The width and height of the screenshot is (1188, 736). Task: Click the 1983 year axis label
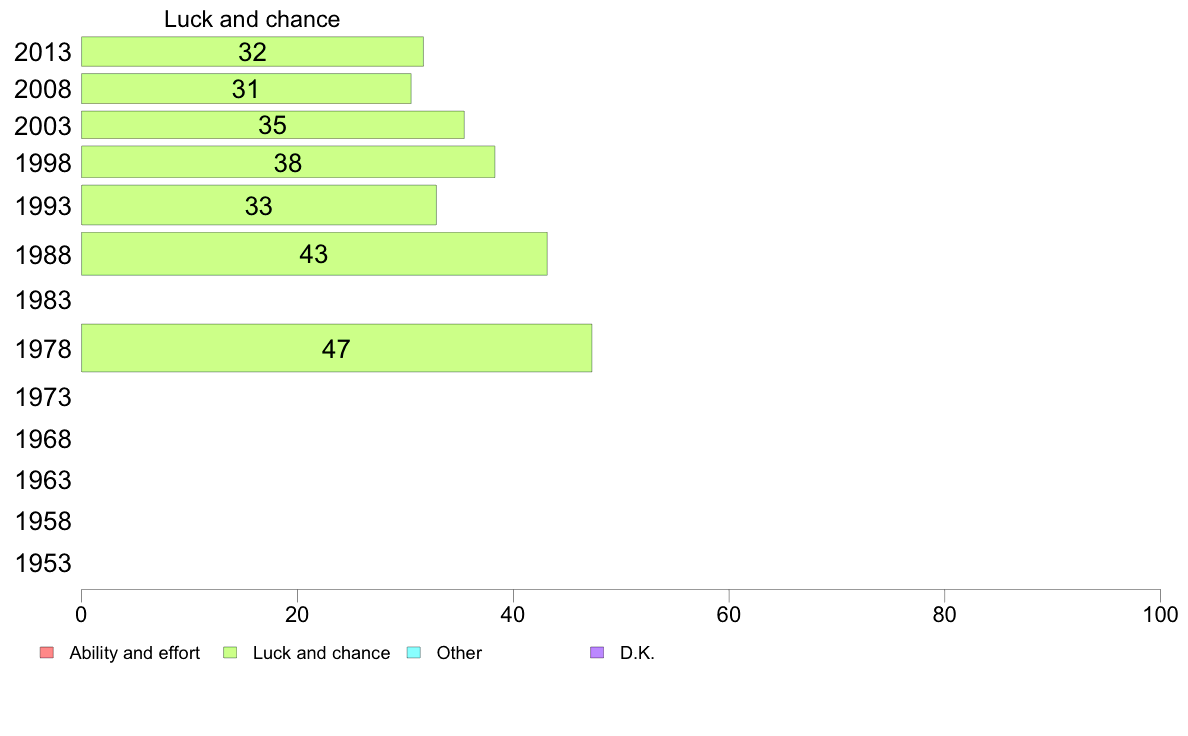(43, 301)
